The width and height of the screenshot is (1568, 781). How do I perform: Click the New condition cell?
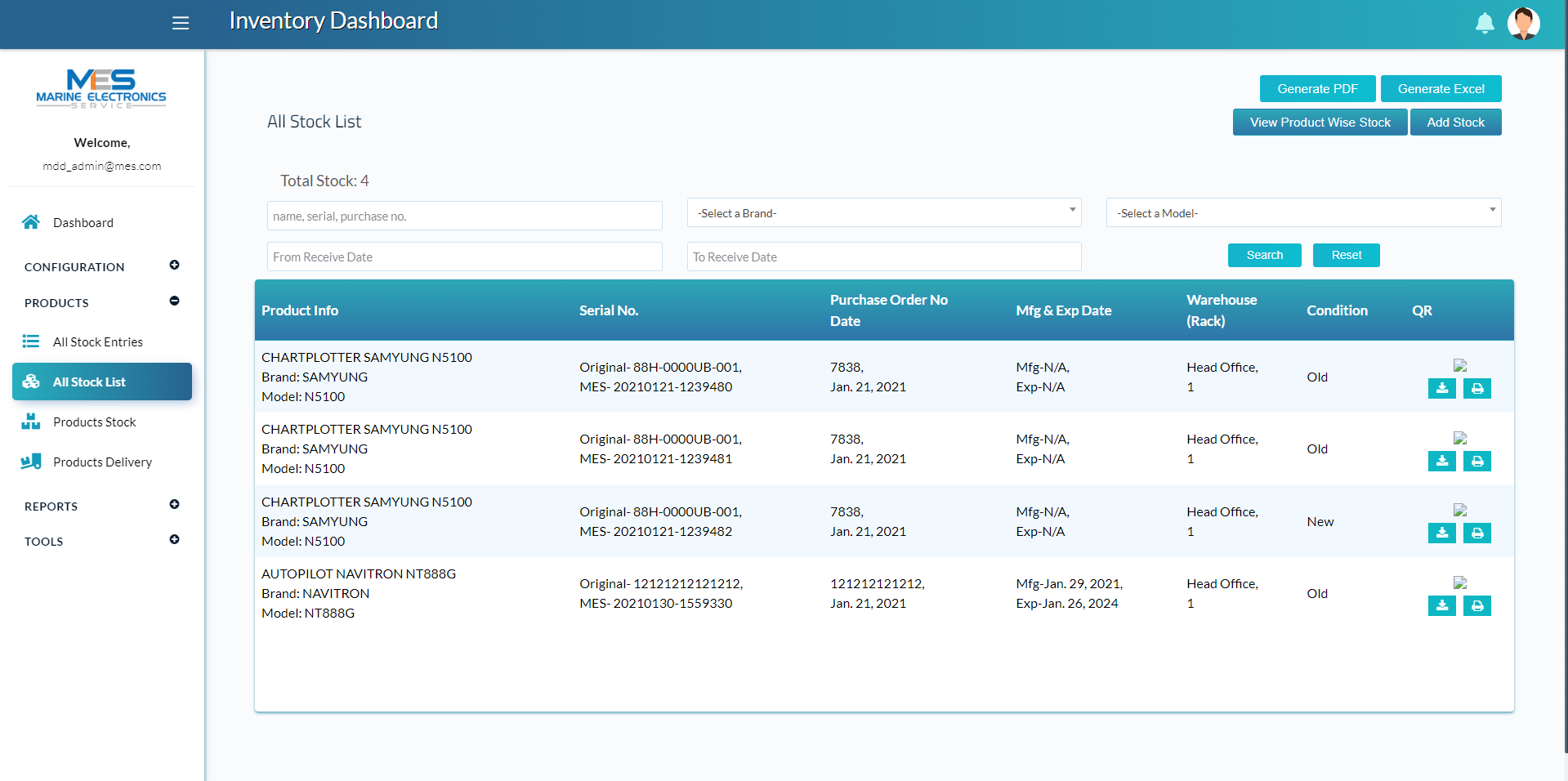[1320, 521]
